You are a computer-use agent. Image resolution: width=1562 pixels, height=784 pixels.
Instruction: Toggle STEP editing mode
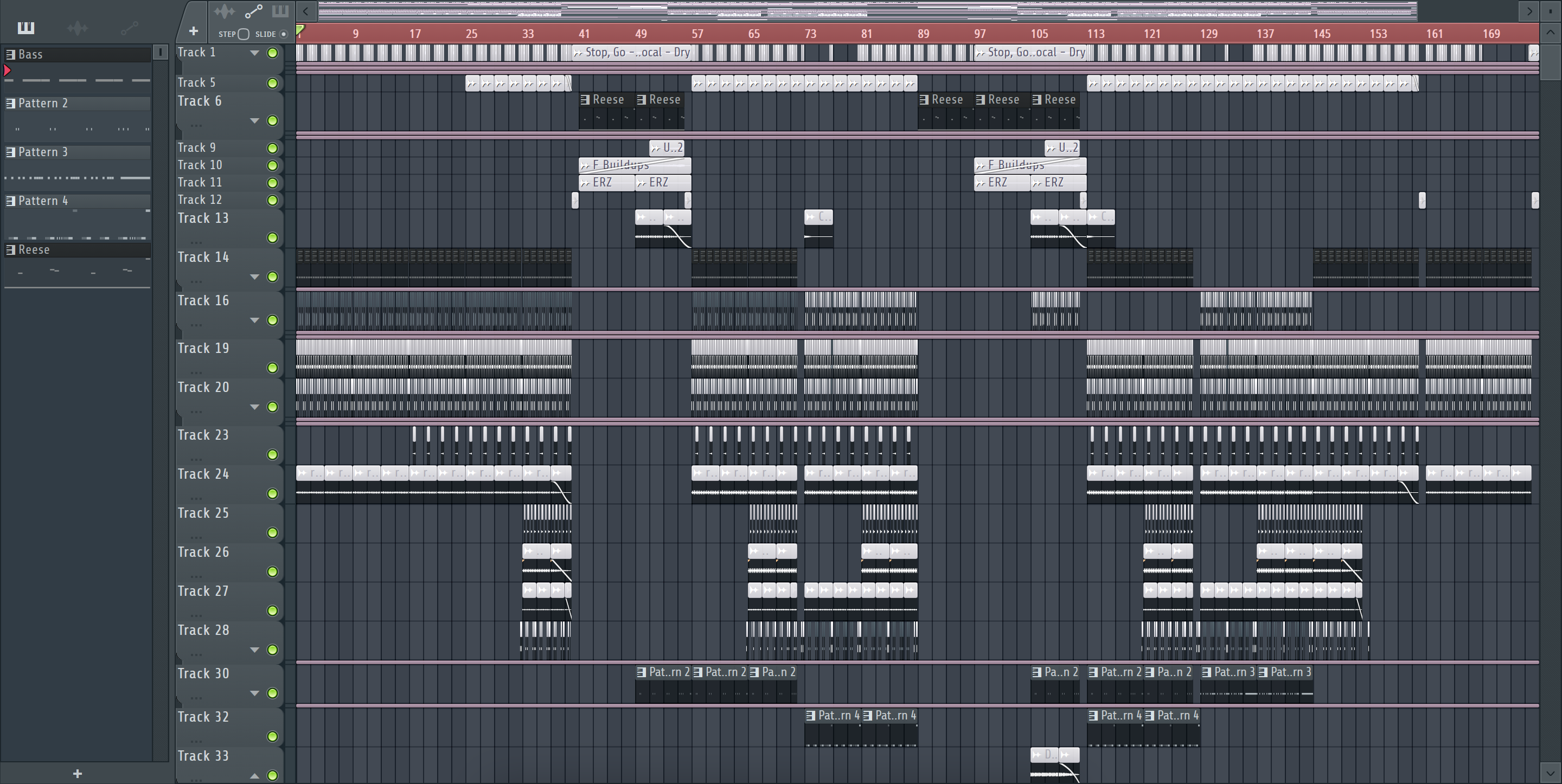click(x=244, y=34)
